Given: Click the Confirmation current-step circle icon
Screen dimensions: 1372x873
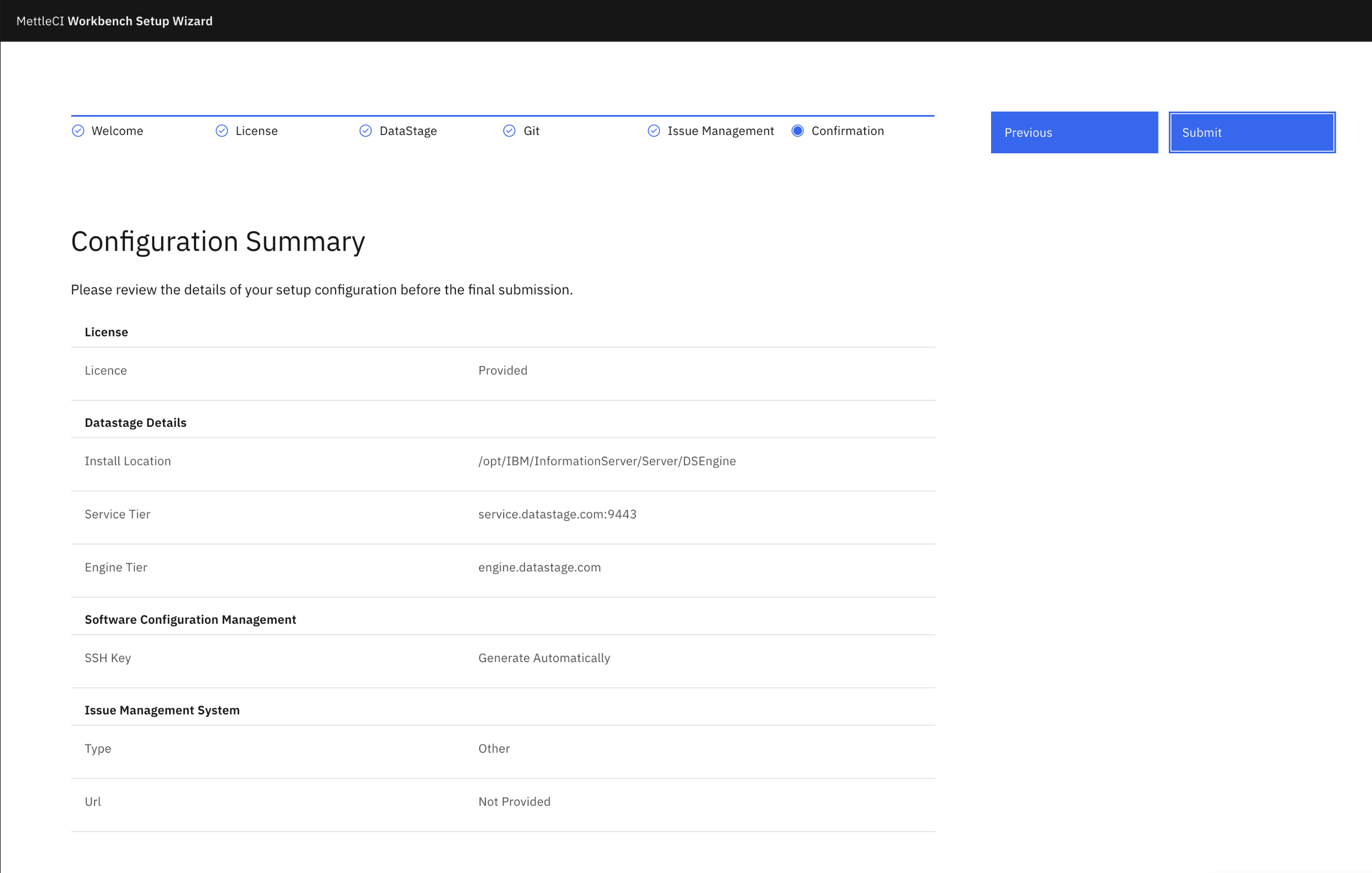Looking at the screenshot, I should coord(798,131).
